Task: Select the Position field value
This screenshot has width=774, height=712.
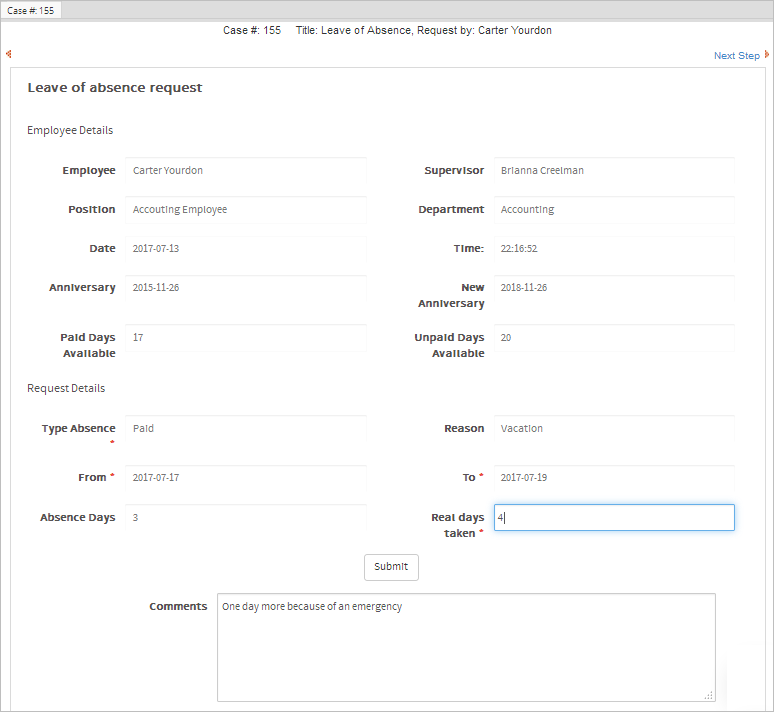Action: (x=246, y=210)
